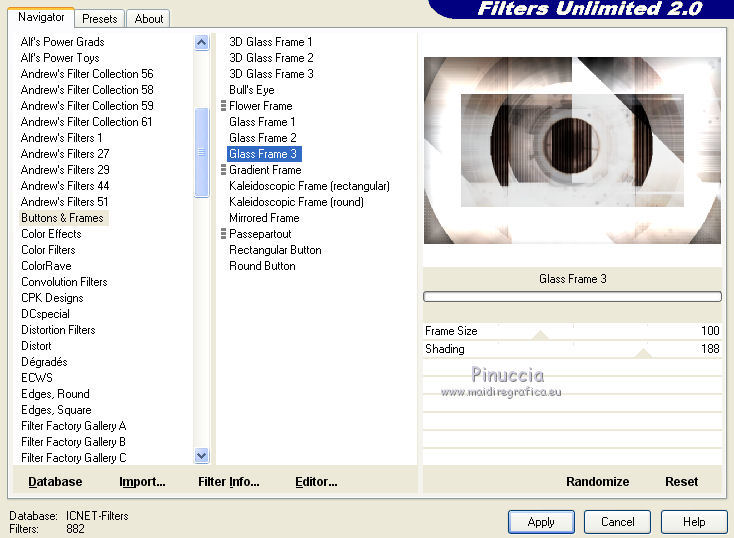Image resolution: width=734 pixels, height=538 pixels.
Task: Select Color Effects category
Action: [51, 234]
